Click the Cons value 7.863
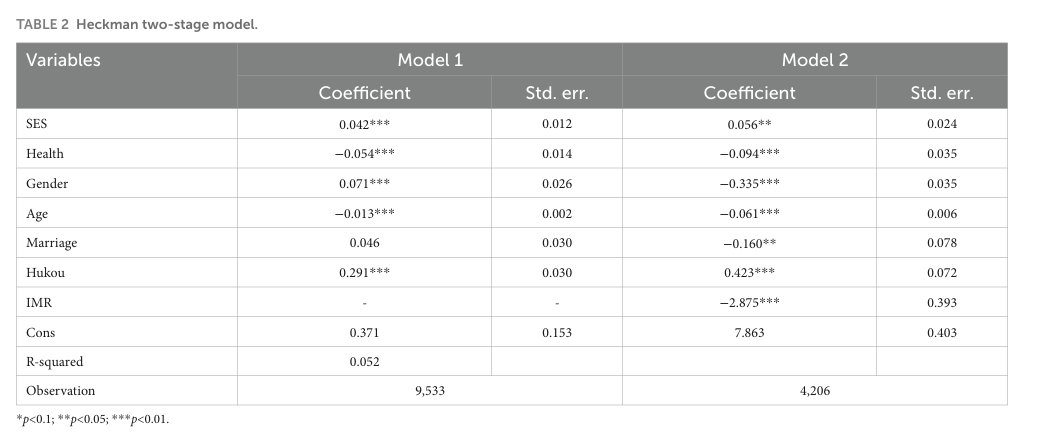The width and height of the screenshot is (1040, 439). click(749, 332)
